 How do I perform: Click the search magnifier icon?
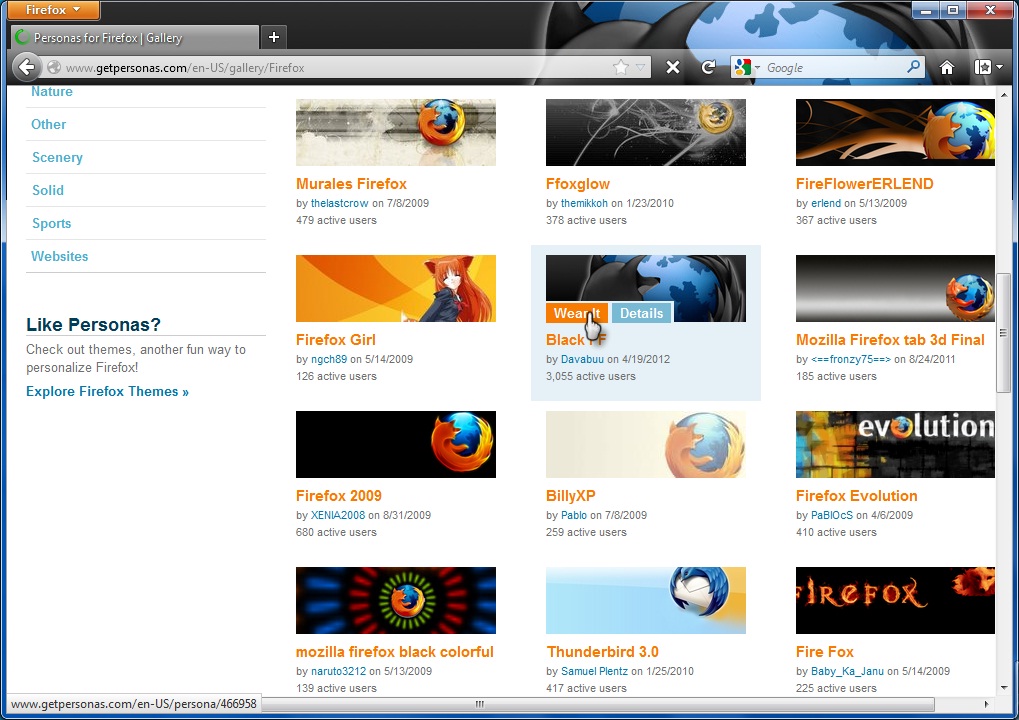tap(913, 67)
